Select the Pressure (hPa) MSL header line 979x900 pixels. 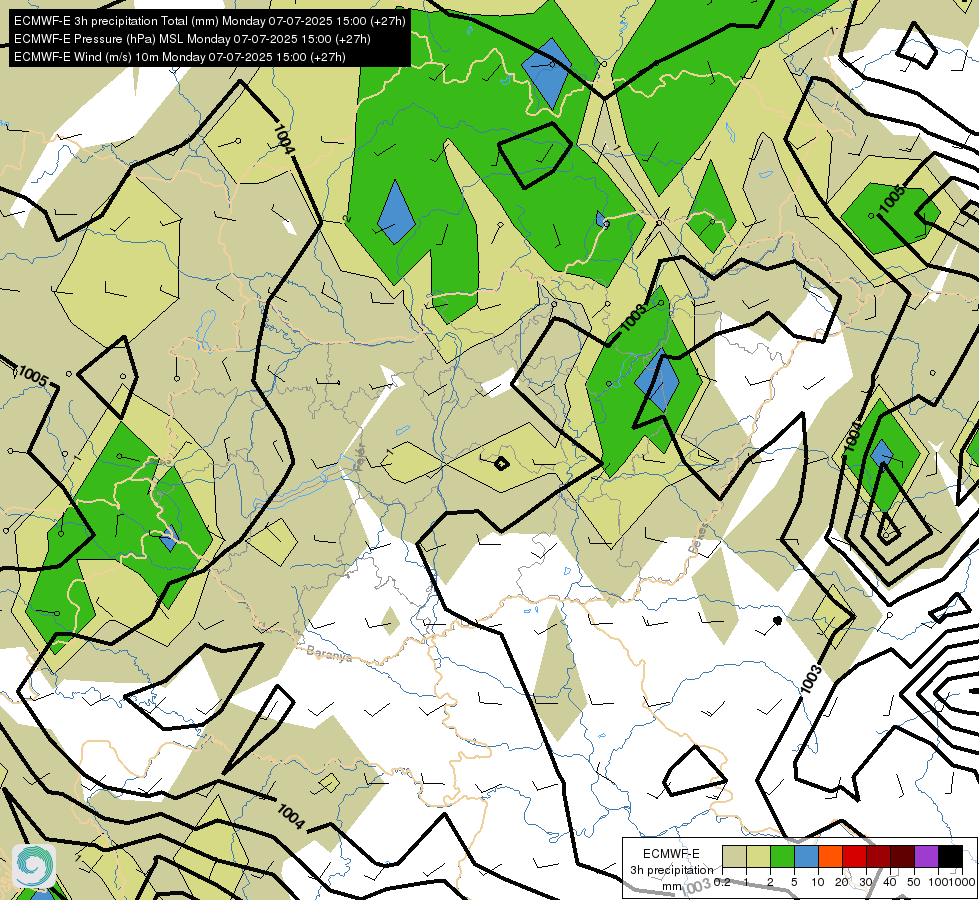point(192,39)
